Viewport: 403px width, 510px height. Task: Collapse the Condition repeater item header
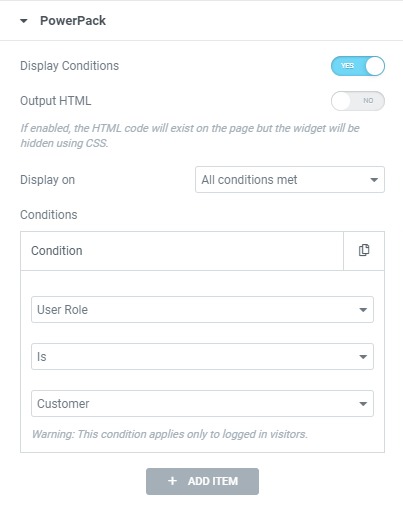pyautogui.click(x=182, y=251)
